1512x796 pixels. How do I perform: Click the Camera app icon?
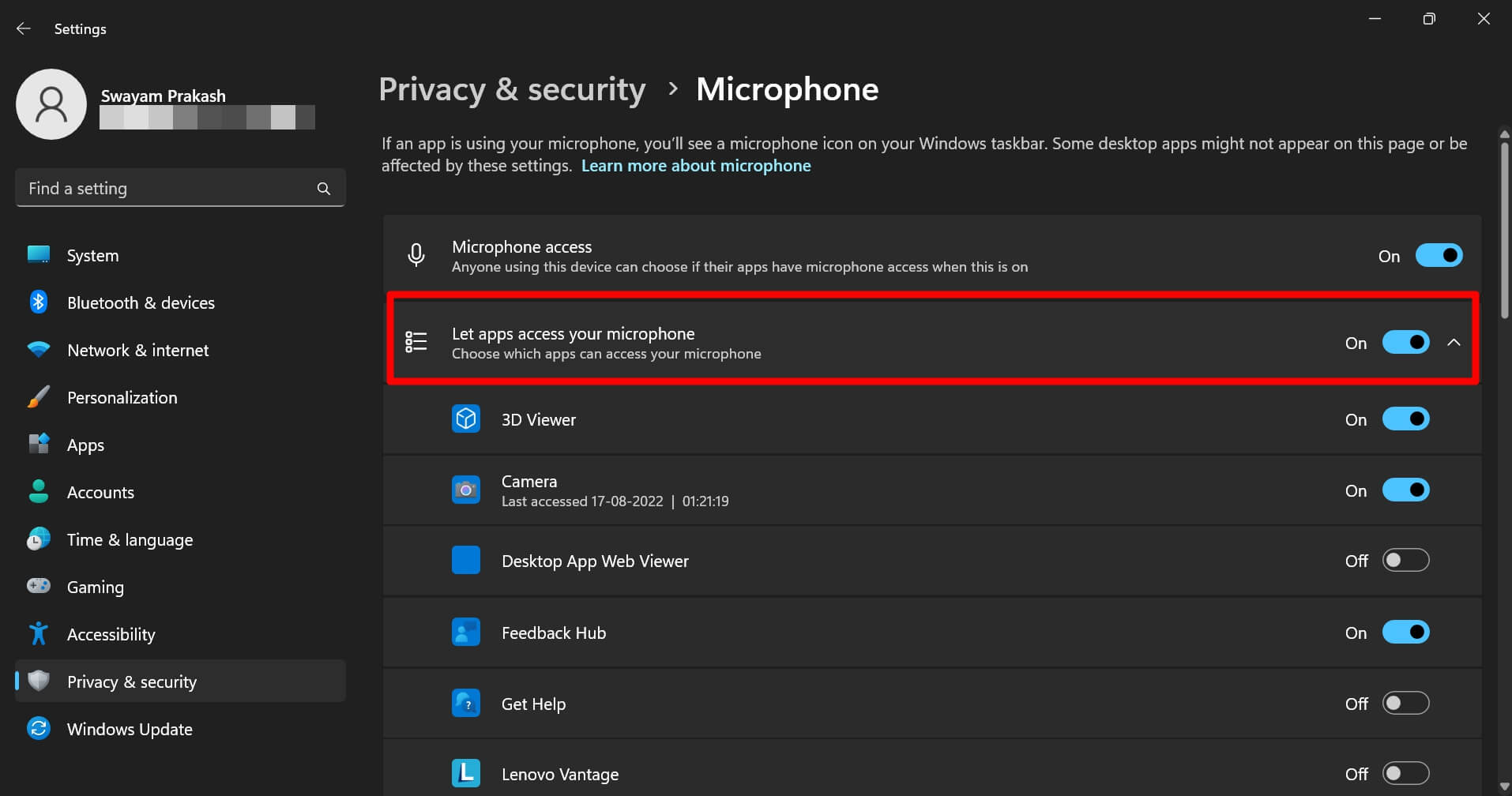pyautogui.click(x=466, y=490)
